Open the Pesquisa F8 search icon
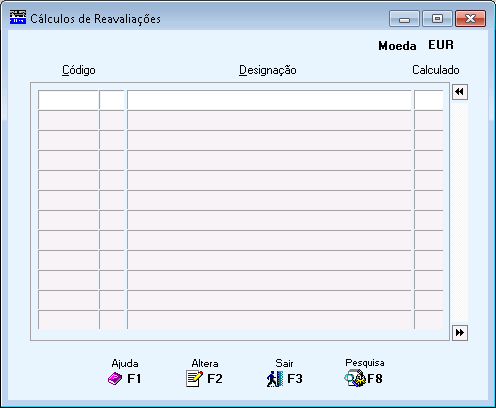This screenshot has height=408, width=496. coord(355,379)
